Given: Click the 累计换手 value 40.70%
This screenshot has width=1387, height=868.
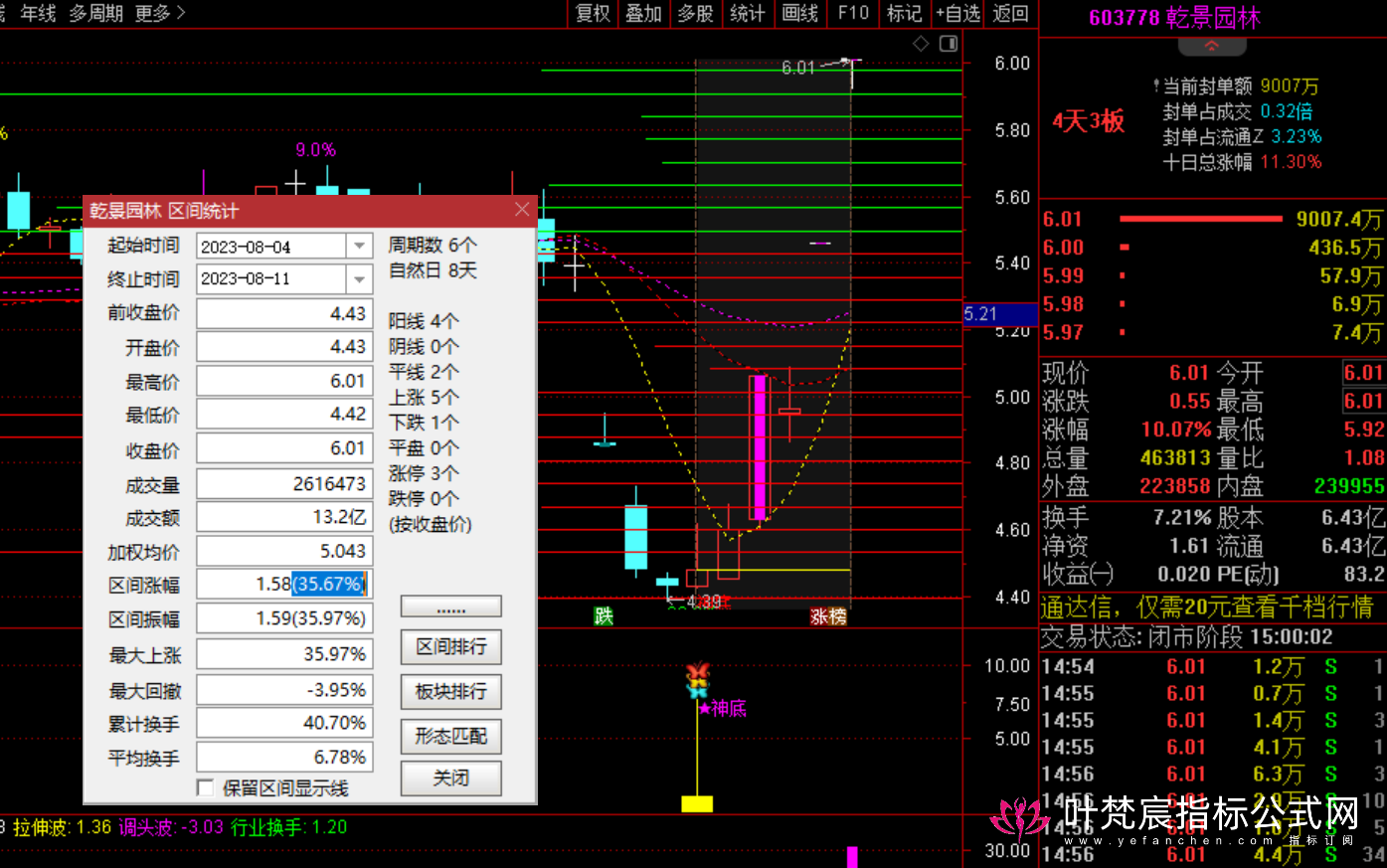Looking at the screenshot, I should tap(284, 723).
